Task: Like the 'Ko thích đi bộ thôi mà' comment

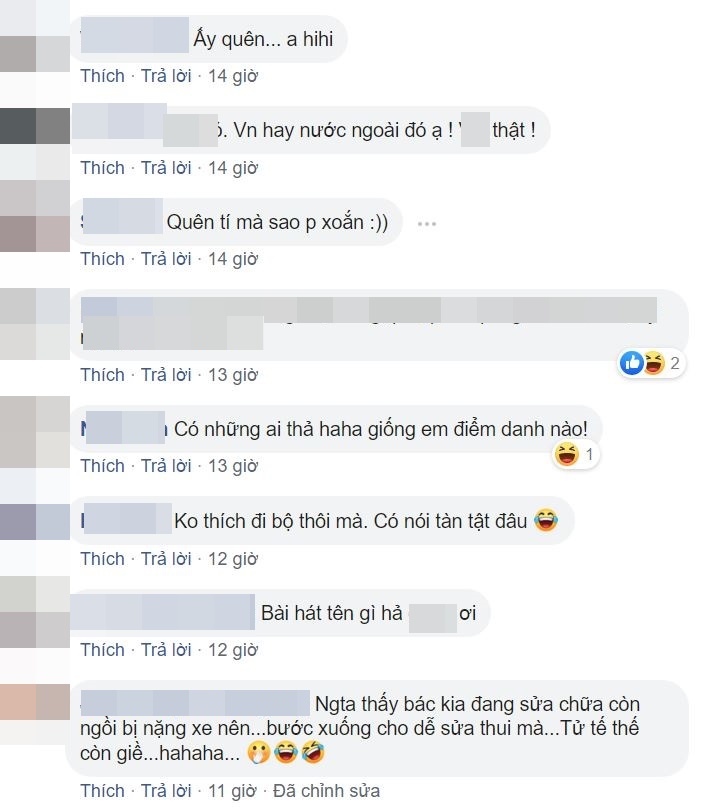Action: coord(102,559)
